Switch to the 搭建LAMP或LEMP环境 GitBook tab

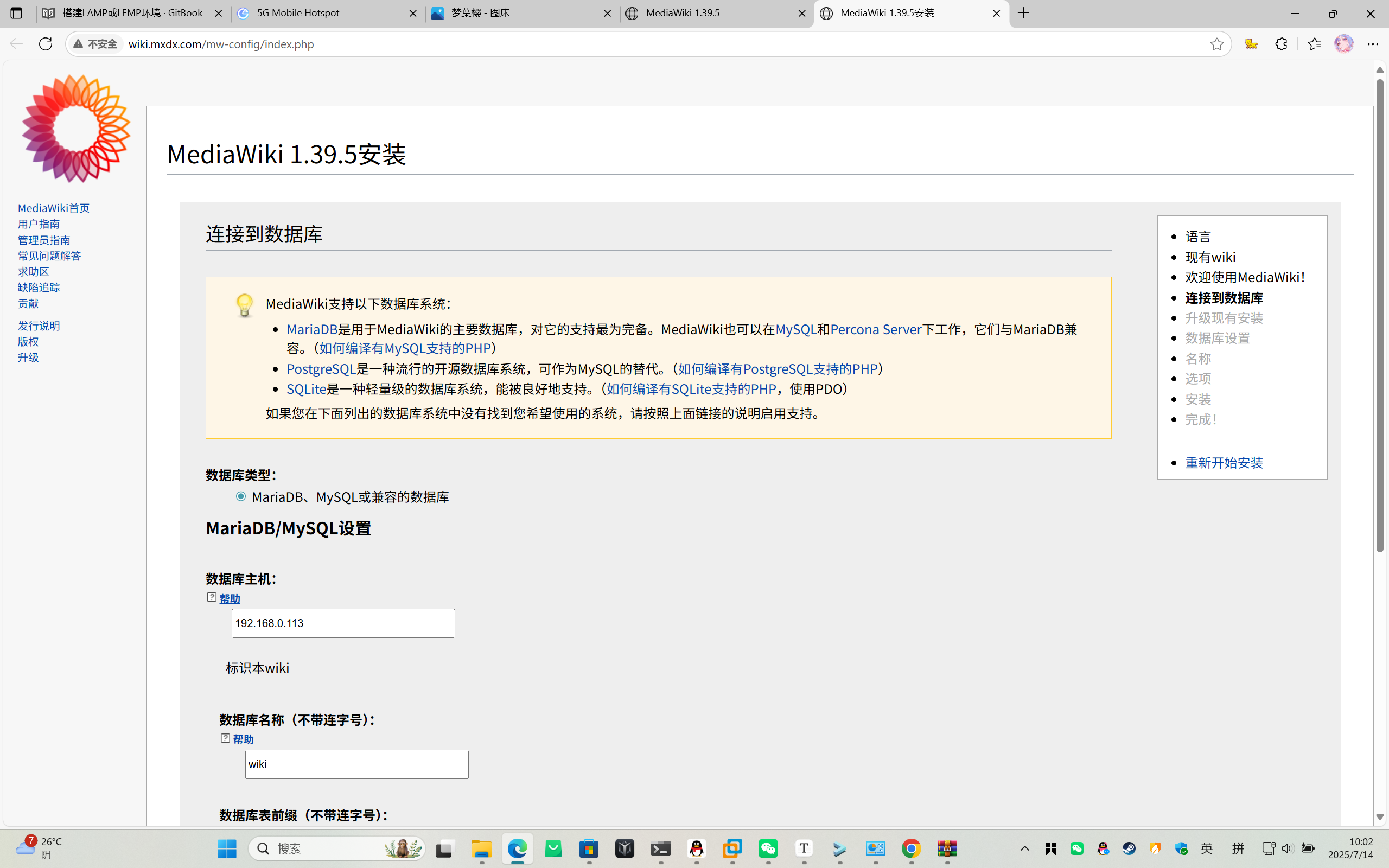[132, 13]
